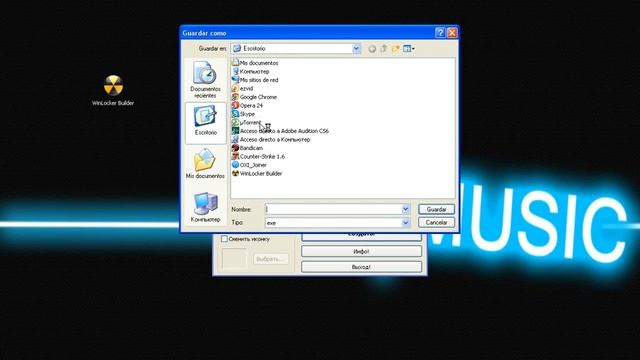The height and width of the screenshot is (360, 640).
Task: Select the Counter-Strike 1.6 shortcut
Action: click(x=258, y=156)
